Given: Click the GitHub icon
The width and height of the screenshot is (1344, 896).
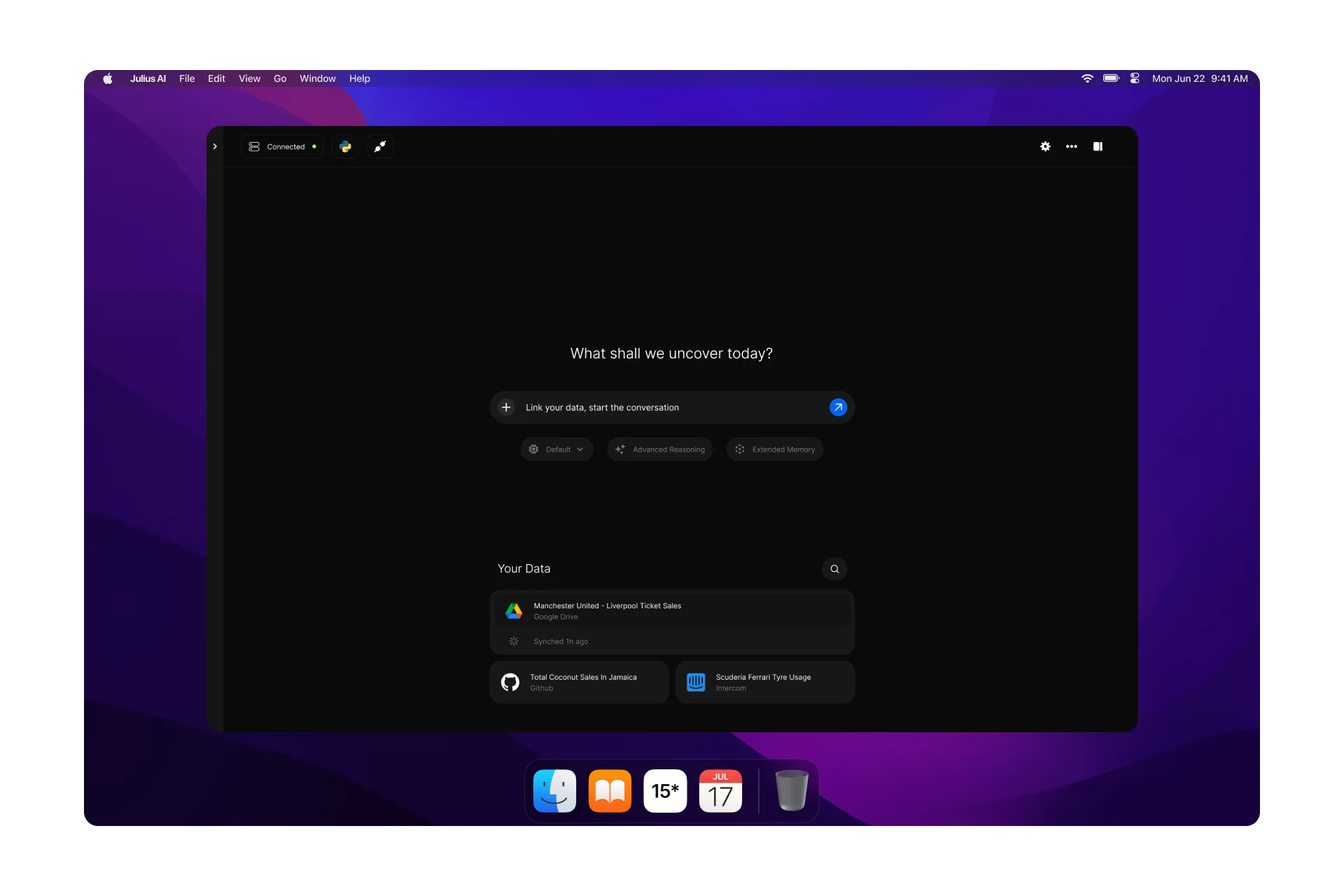Looking at the screenshot, I should tap(510, 682).
